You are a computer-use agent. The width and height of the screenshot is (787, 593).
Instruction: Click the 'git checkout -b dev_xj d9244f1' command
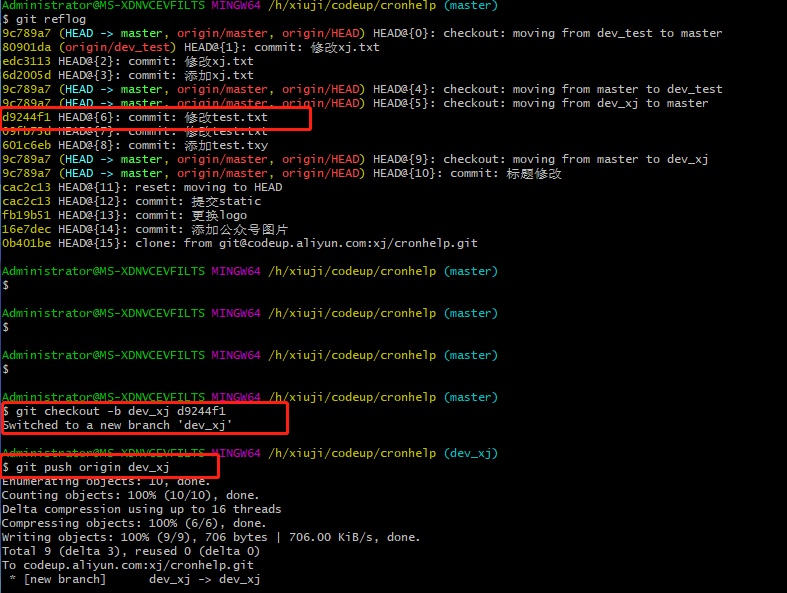point(114,411)
